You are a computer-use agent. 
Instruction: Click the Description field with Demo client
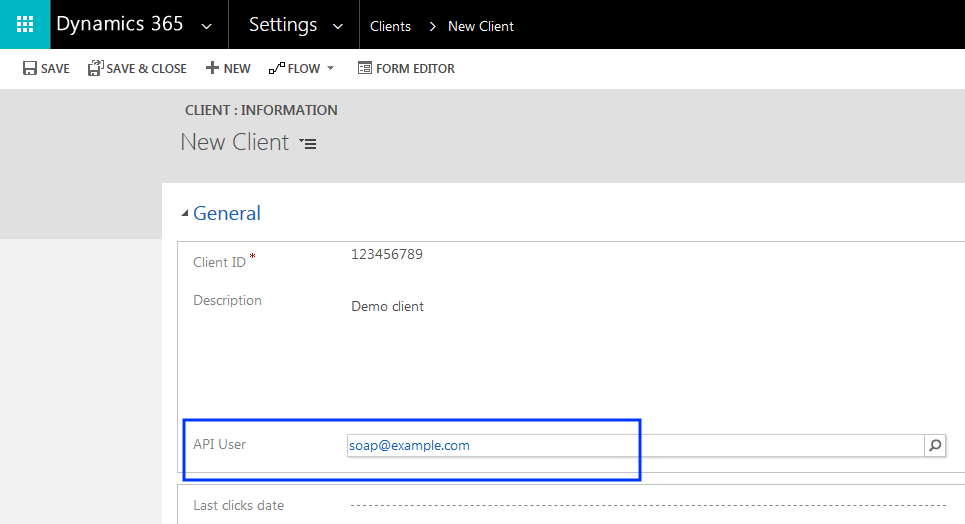[388, 307]
